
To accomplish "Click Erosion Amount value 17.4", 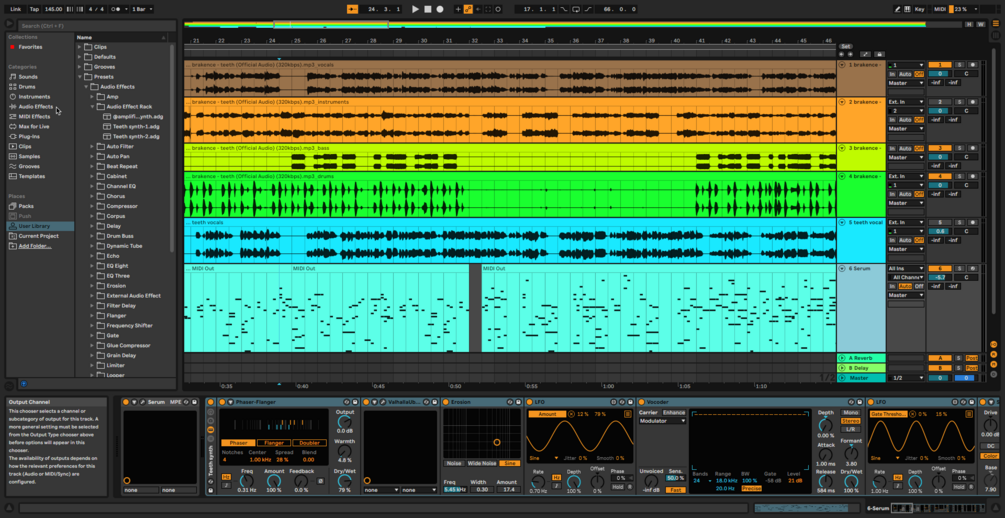I will (x=508, y=490).
